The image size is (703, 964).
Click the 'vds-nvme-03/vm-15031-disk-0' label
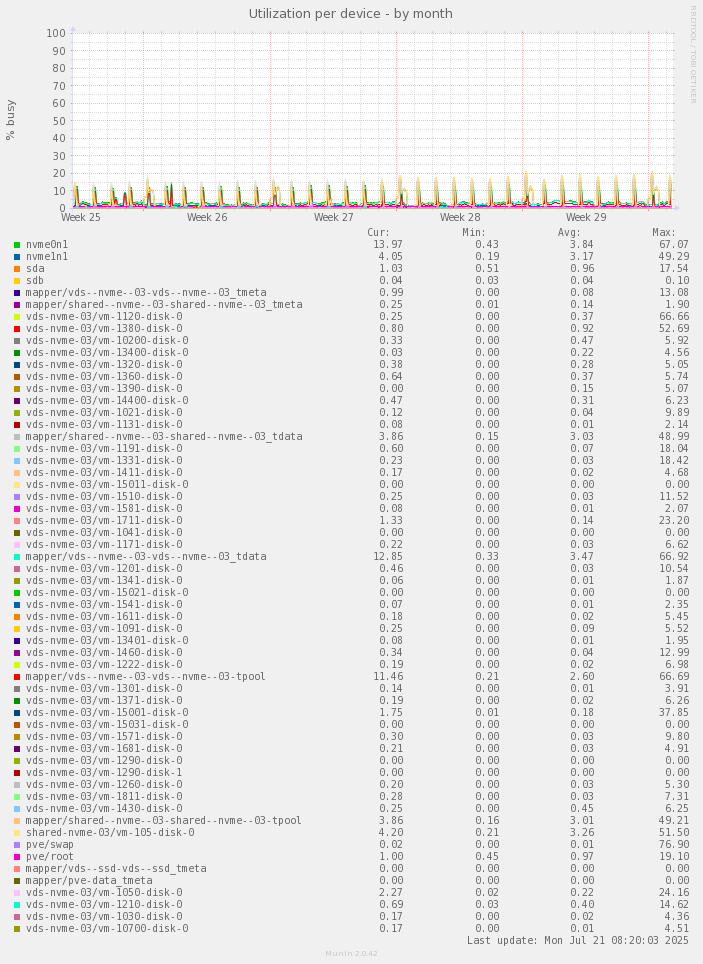click(107, 724)
